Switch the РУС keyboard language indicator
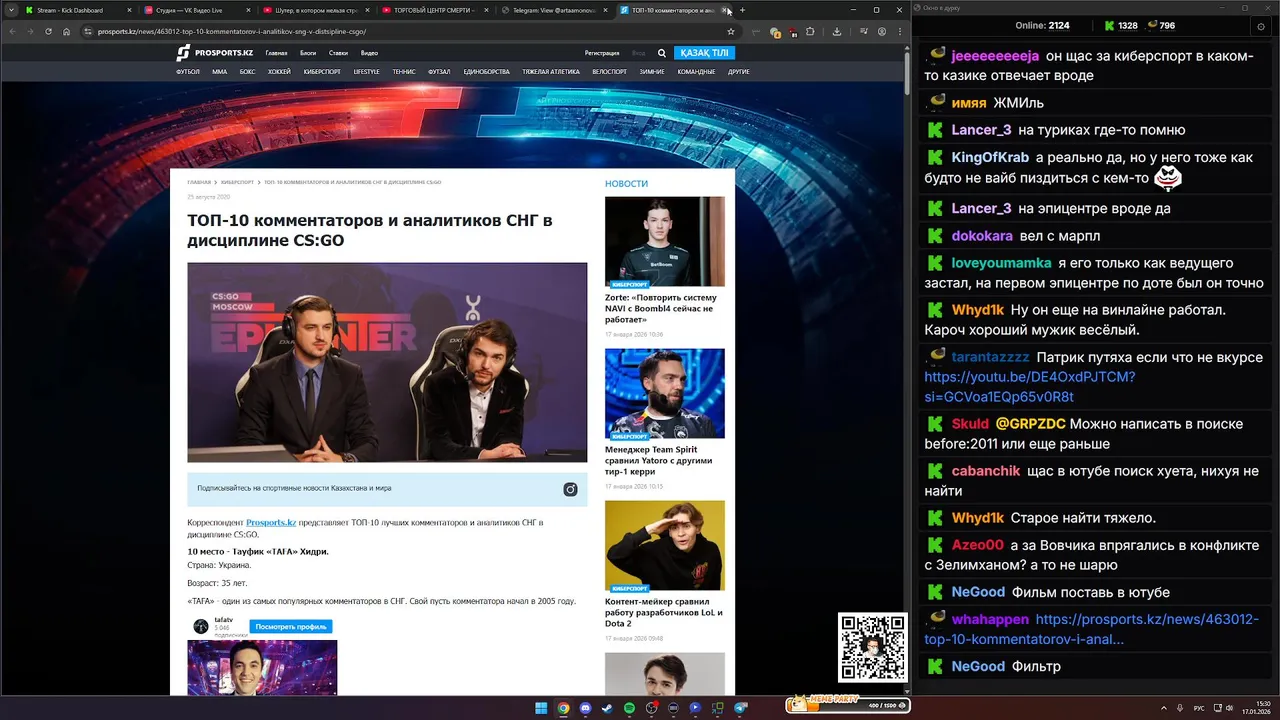The image size is (1280, 720). pyautogui.click(x=1199, y=708)
